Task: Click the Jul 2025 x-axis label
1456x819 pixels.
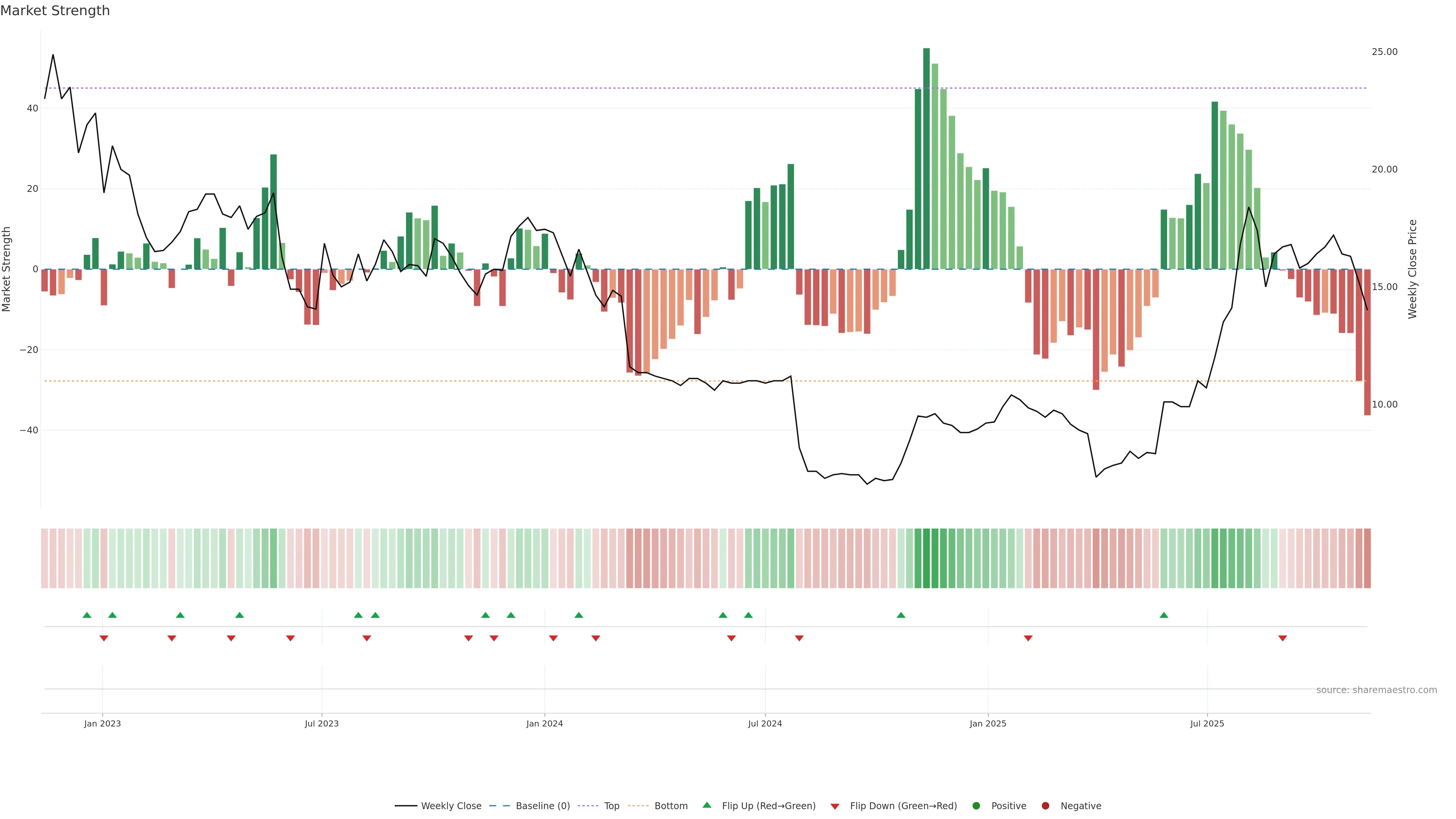Action: tap(1207, 723)
